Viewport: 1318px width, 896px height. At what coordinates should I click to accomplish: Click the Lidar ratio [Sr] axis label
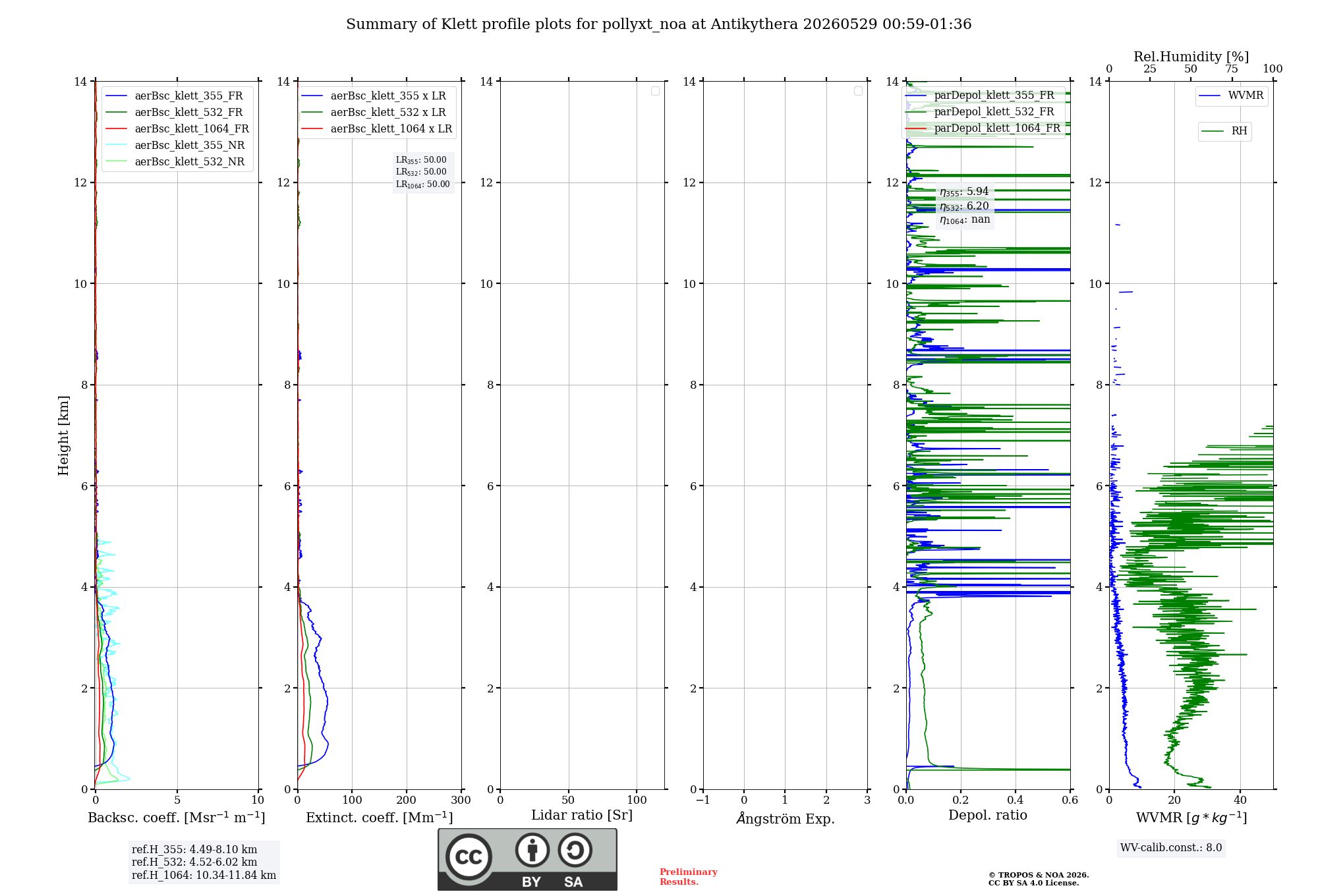tap(582, 816)
